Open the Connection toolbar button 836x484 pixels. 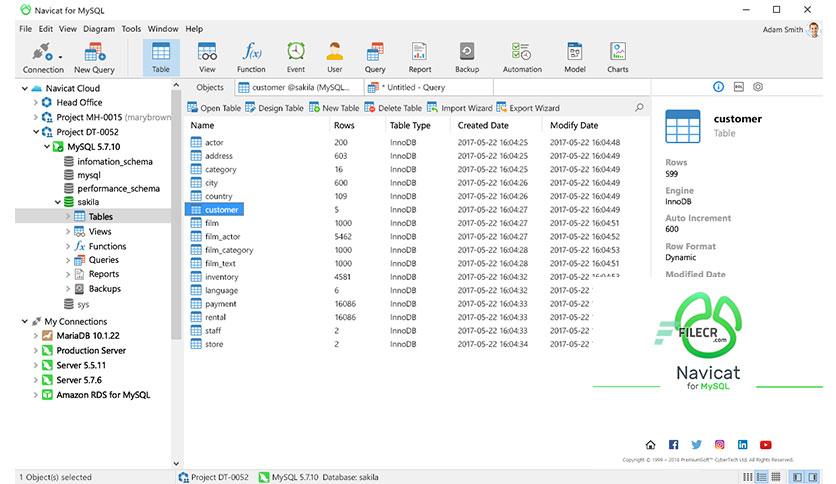pyautogui.click(x=43, y=58)
